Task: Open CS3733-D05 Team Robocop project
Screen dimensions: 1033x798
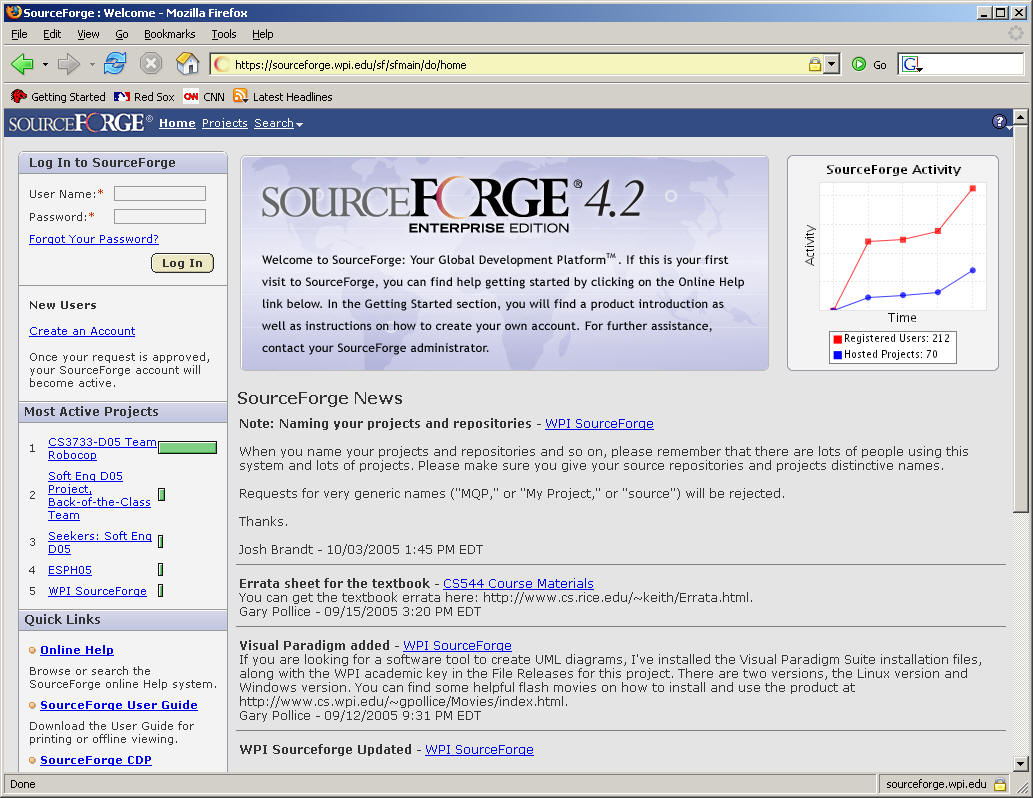Action: point(102,449)
